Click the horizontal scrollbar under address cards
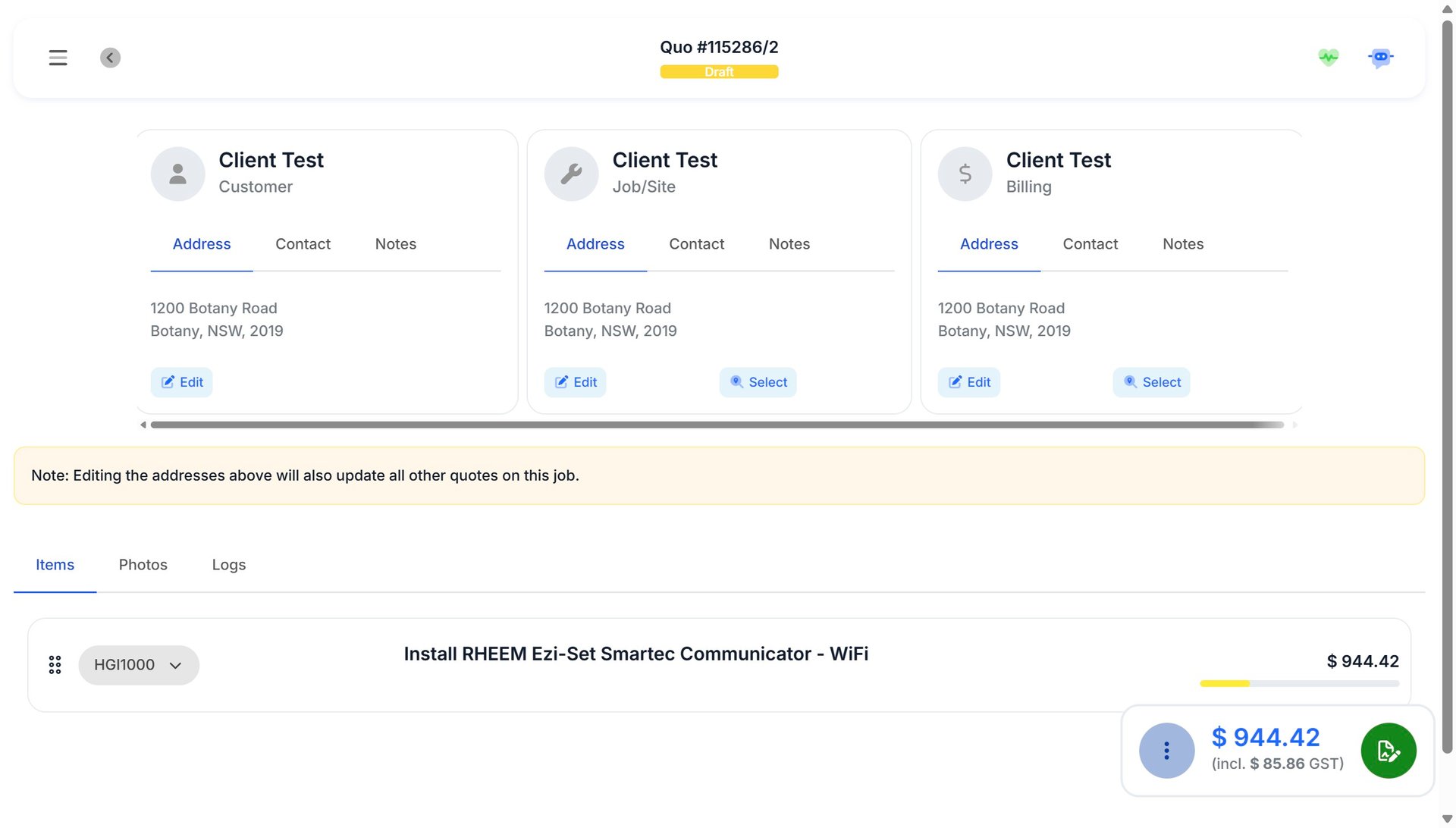 [717, 425]
